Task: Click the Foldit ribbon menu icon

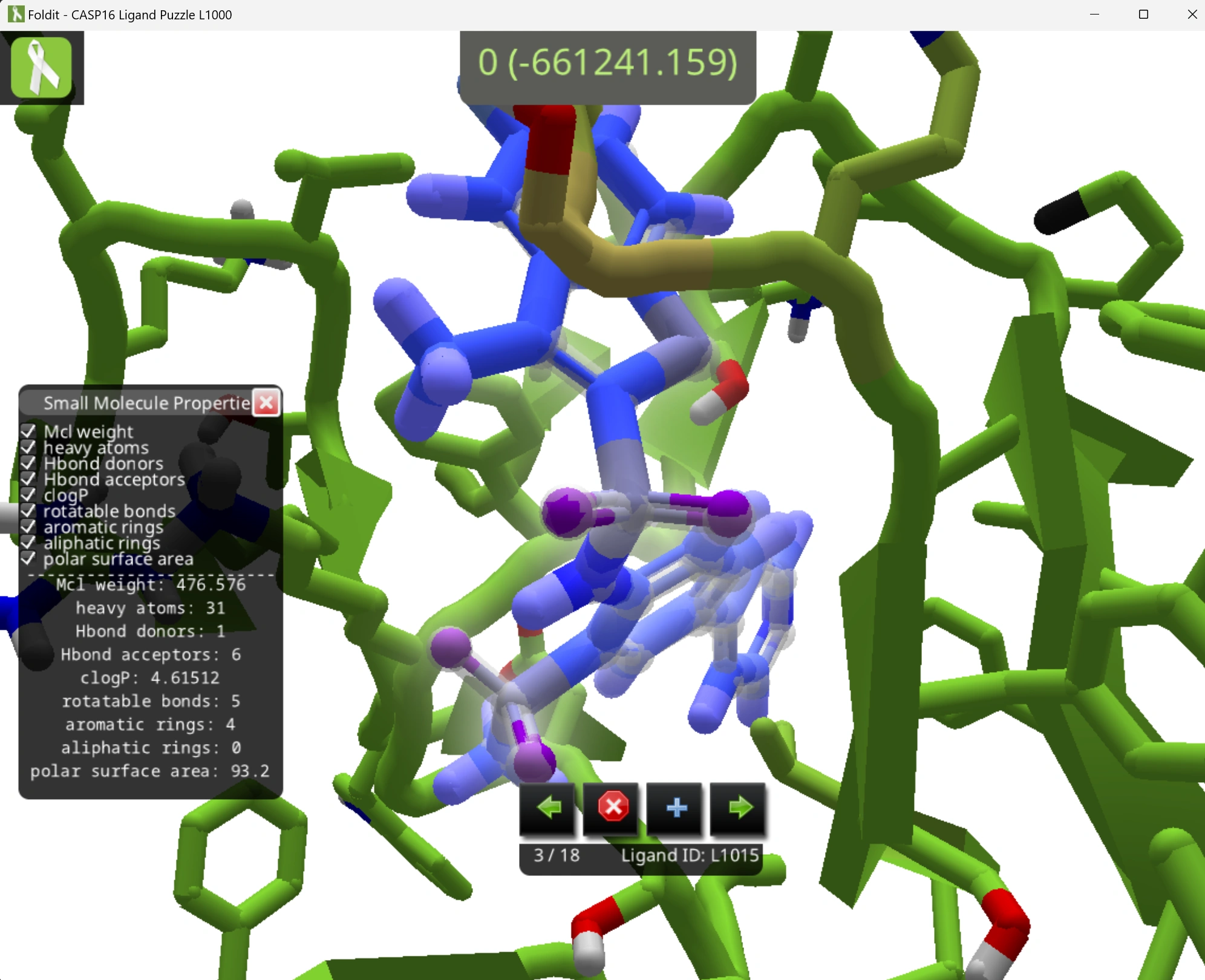Action: point(41,67)
